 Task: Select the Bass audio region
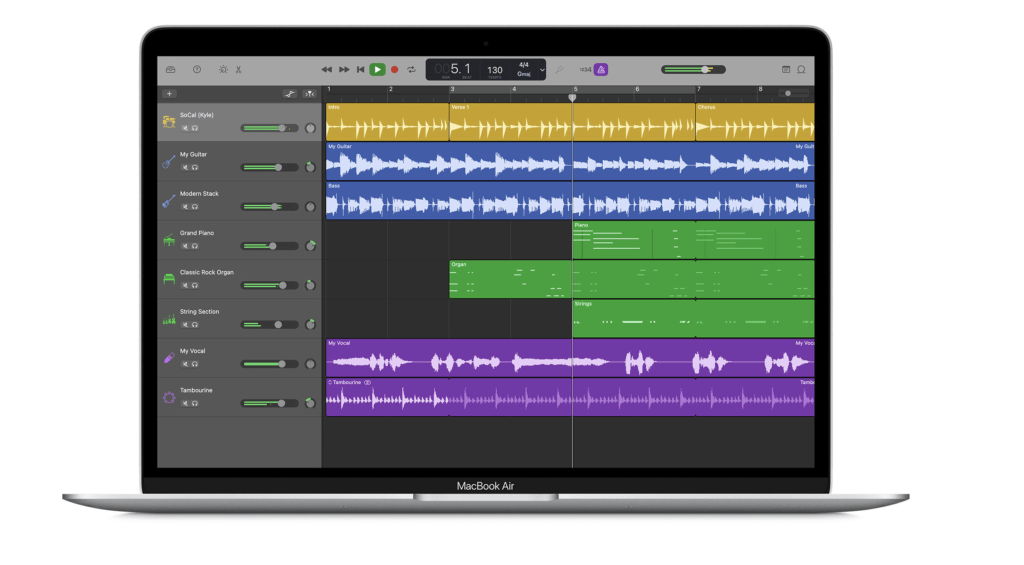(570, 201)
